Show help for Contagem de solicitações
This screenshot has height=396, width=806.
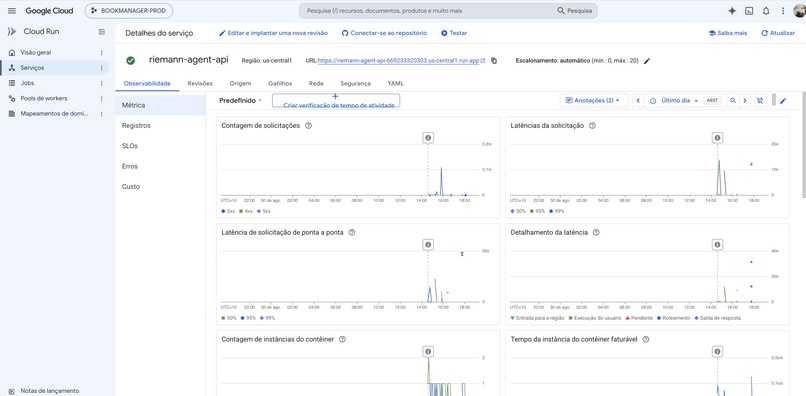coord(308,125)
